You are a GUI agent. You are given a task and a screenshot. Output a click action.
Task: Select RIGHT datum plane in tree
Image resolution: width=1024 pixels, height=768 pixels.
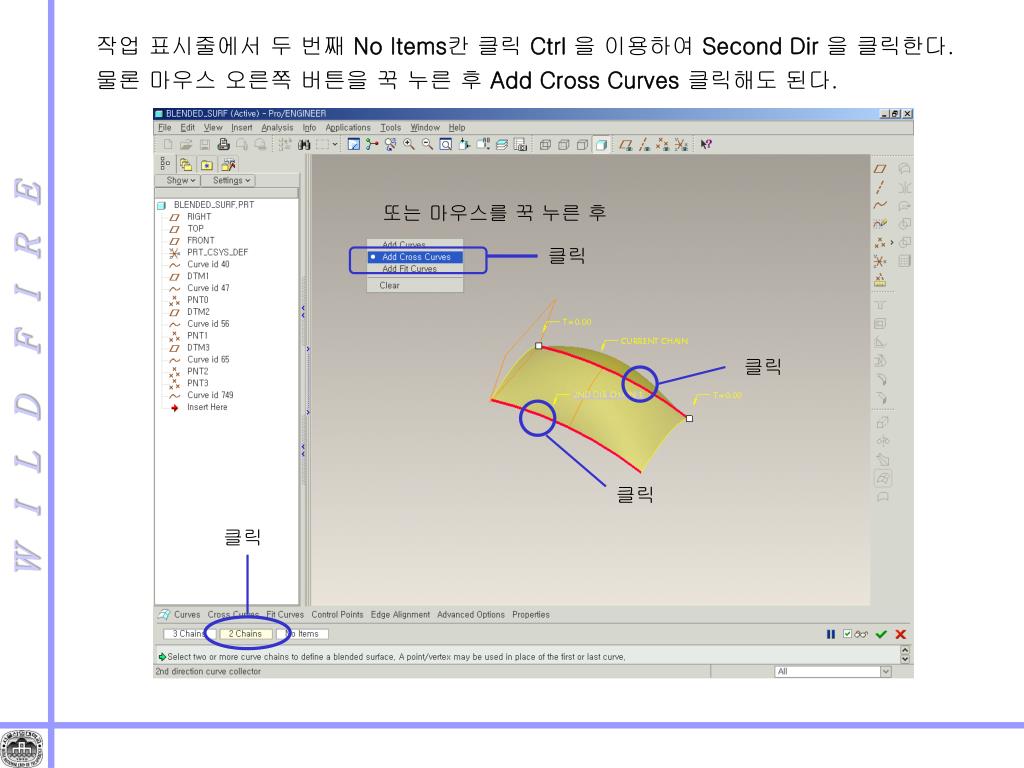coord(199,217)
